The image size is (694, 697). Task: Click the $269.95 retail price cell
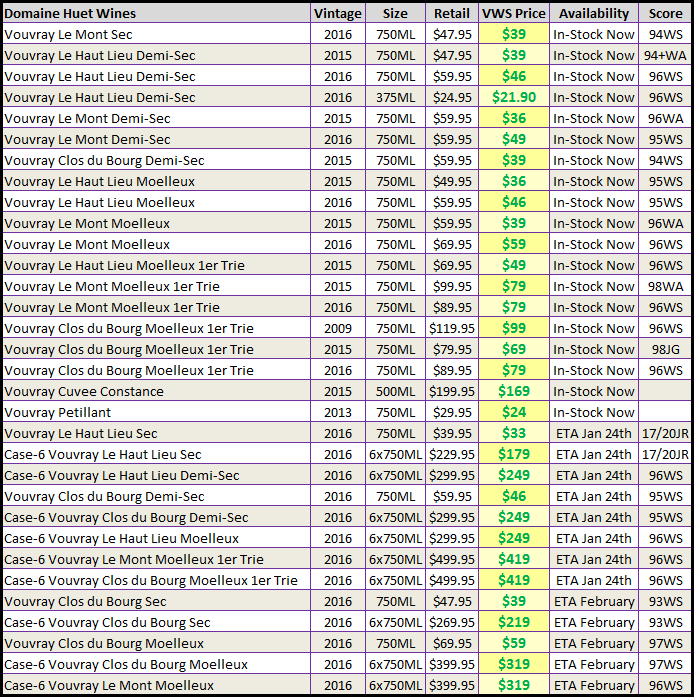[x=452, y=622]
